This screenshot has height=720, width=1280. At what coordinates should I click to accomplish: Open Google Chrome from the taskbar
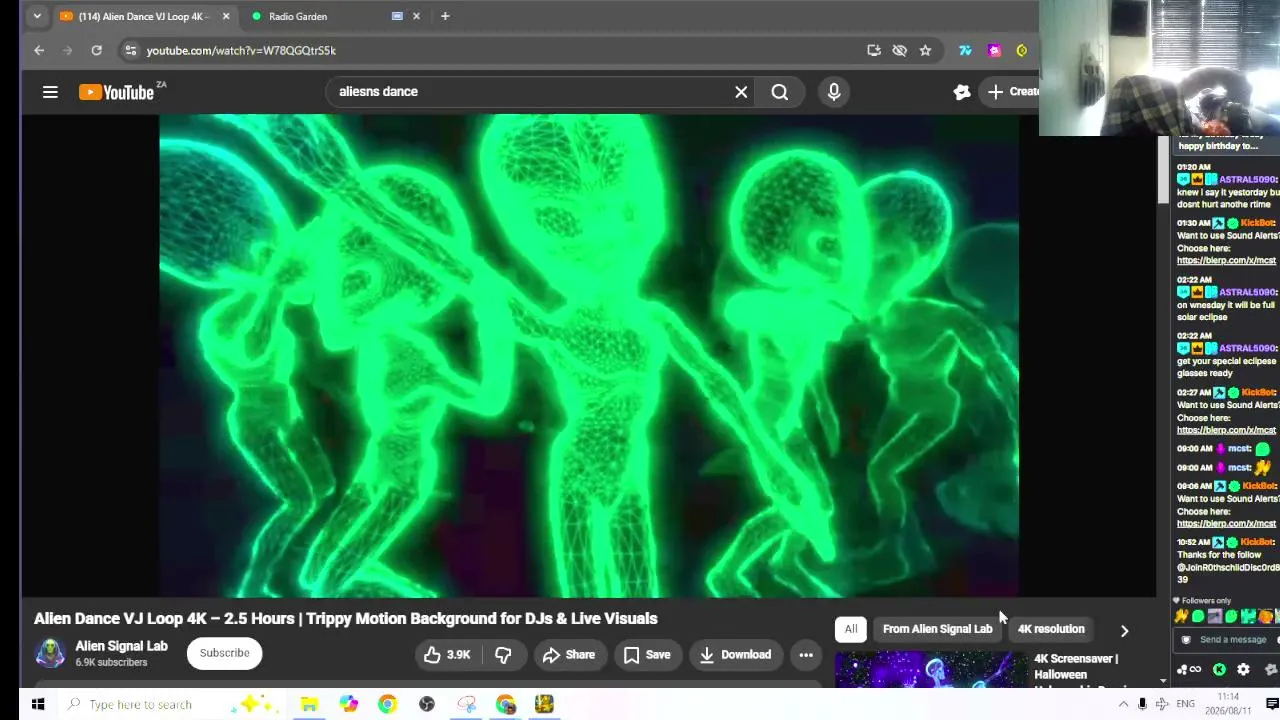click(x=387, y=704)
